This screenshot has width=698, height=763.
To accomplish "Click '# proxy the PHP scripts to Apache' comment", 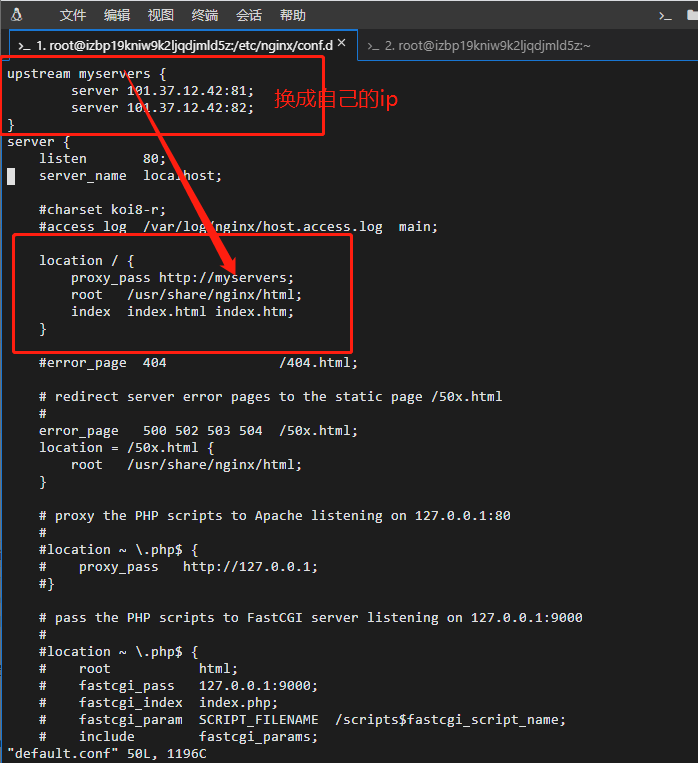I will click(x=275, y=516).
